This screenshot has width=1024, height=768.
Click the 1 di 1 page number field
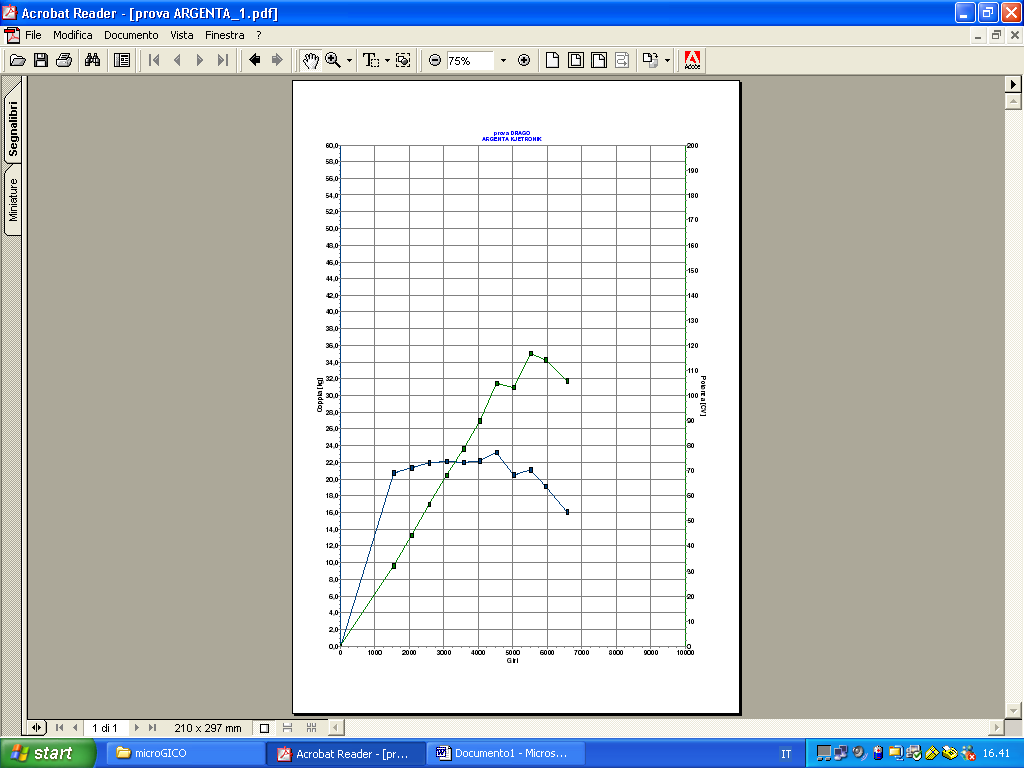105,728
